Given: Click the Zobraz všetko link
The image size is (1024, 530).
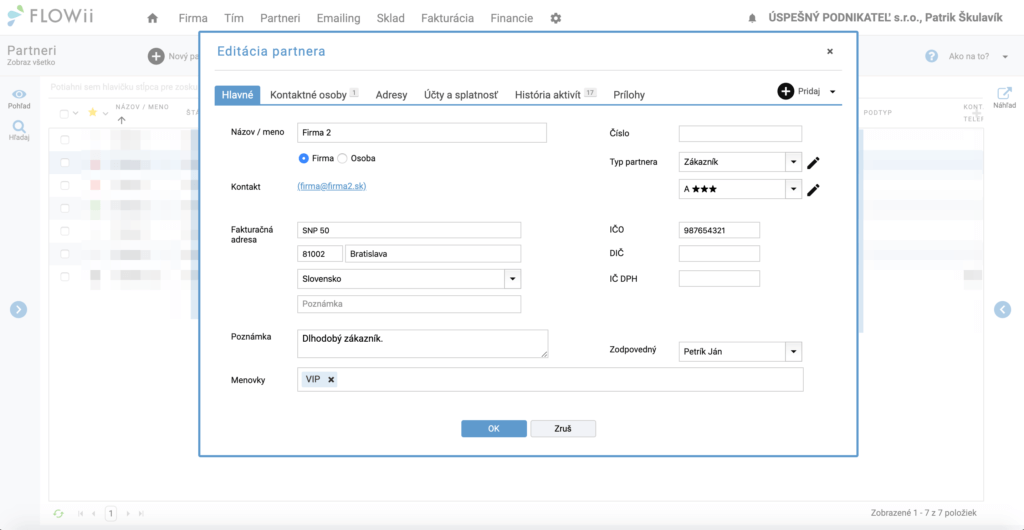Looking at the screenshot, I should (31, 63).
